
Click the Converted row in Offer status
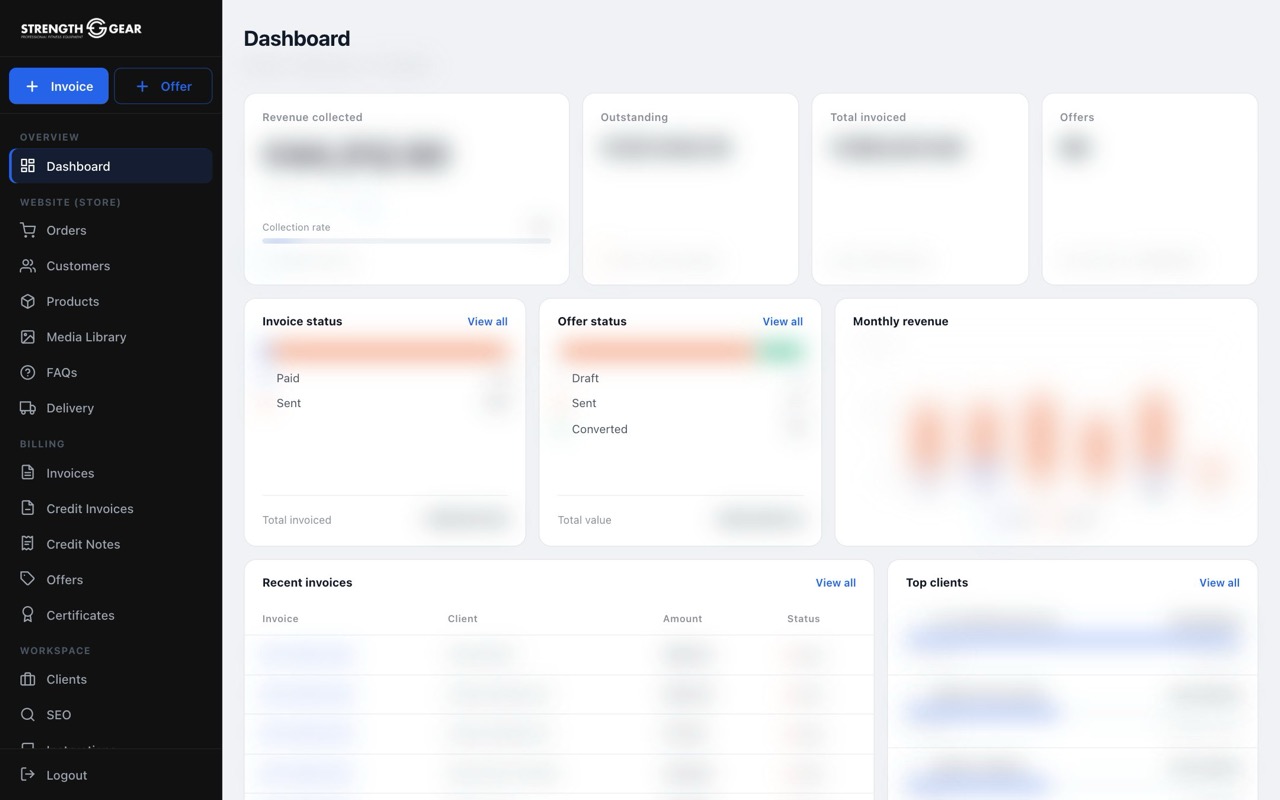click(x=680, y=429)
